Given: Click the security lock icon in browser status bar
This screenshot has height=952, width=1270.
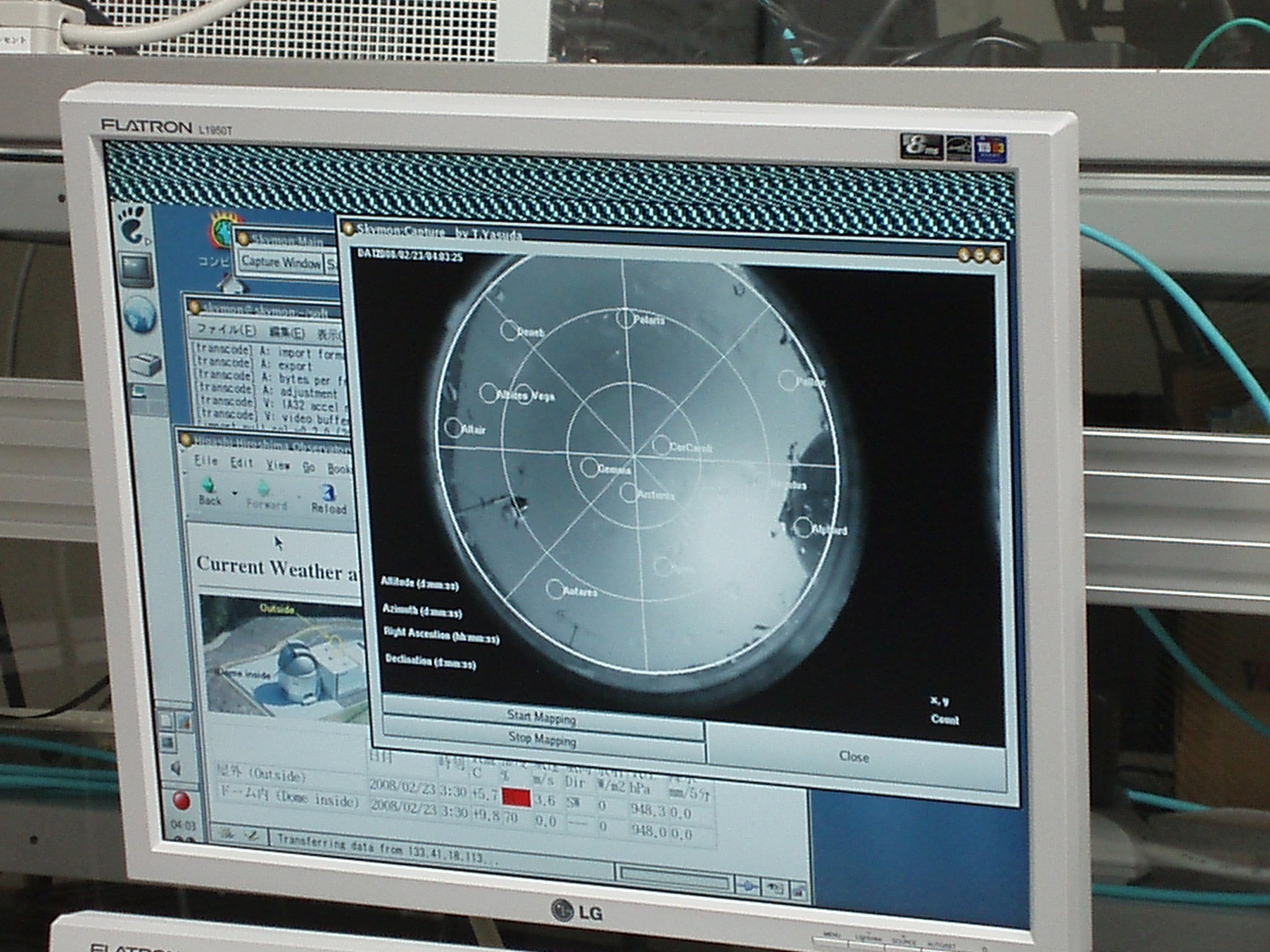Looking at the screenshot, I should pyautogui.click(x=798, y=891).
